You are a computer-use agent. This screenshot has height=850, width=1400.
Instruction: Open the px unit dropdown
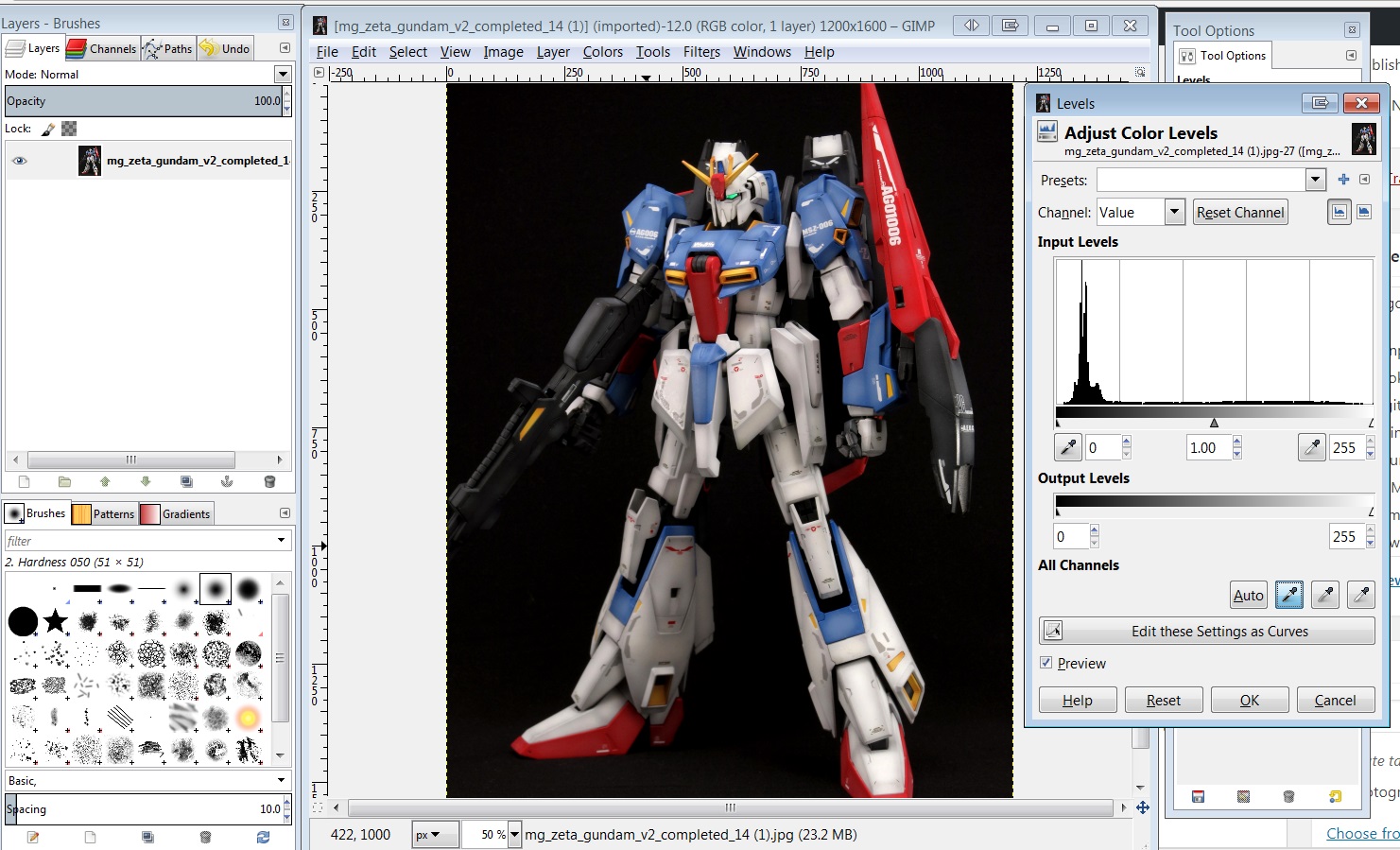point(436,835)
